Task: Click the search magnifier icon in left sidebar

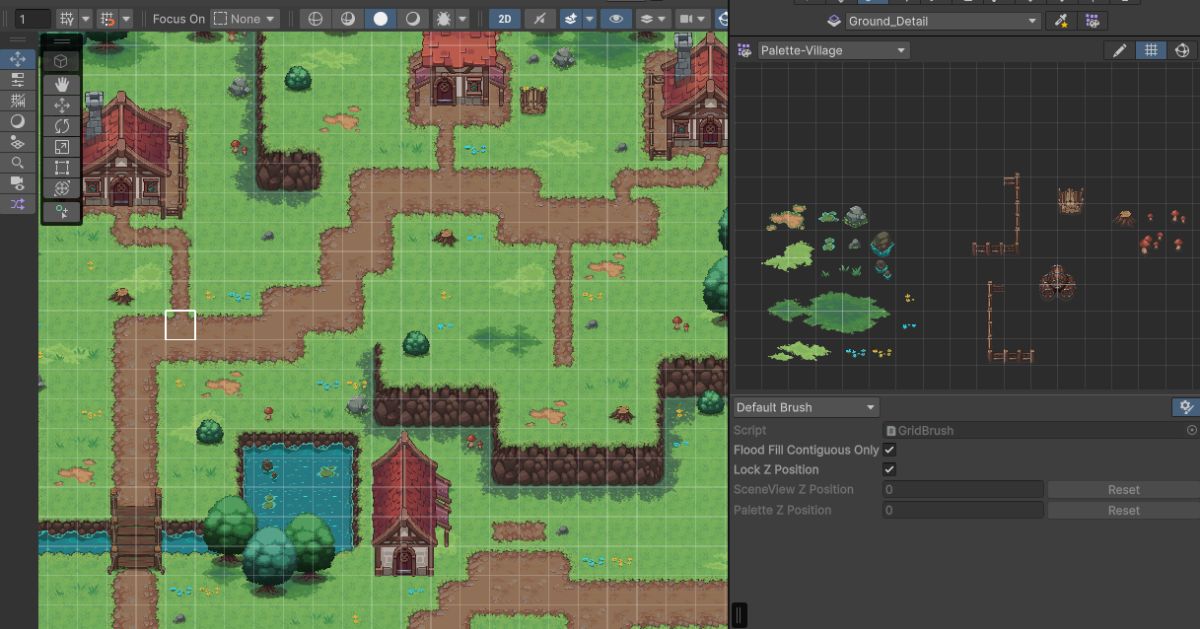Action: pyautogui.click(x=17, y=162)
